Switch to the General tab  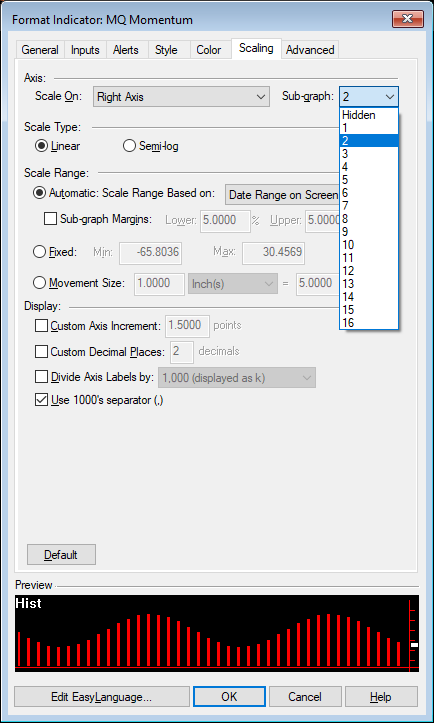pos(40,50)
